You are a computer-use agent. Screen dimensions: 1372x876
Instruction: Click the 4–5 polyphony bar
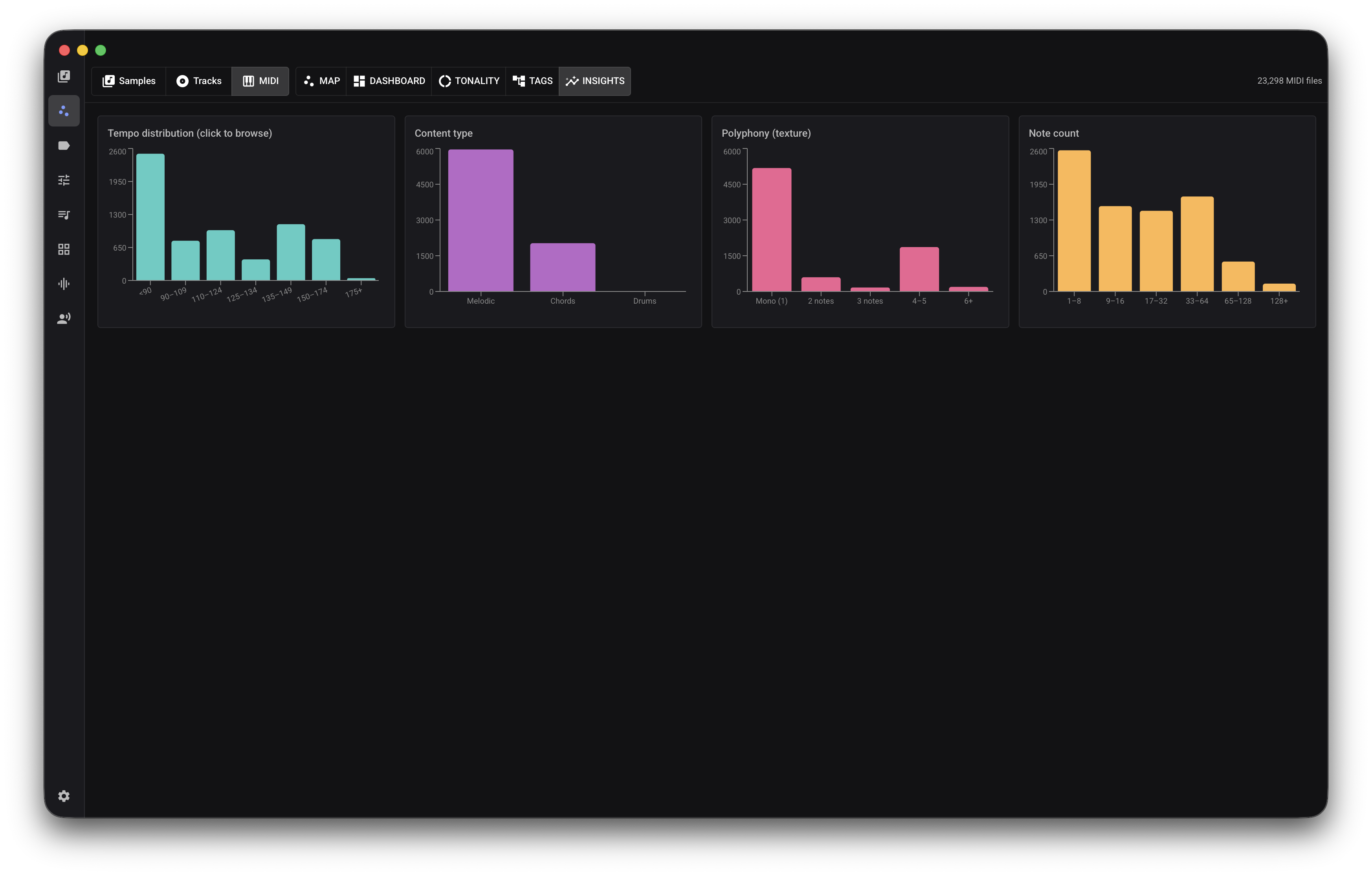point(920,269)
